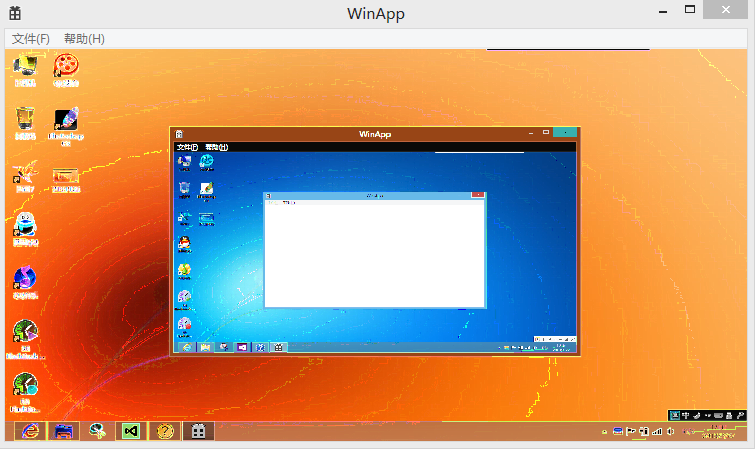Click the 中 character on the IME language bar
This screenshot has width=755, height=449.
tap(686, 415)
